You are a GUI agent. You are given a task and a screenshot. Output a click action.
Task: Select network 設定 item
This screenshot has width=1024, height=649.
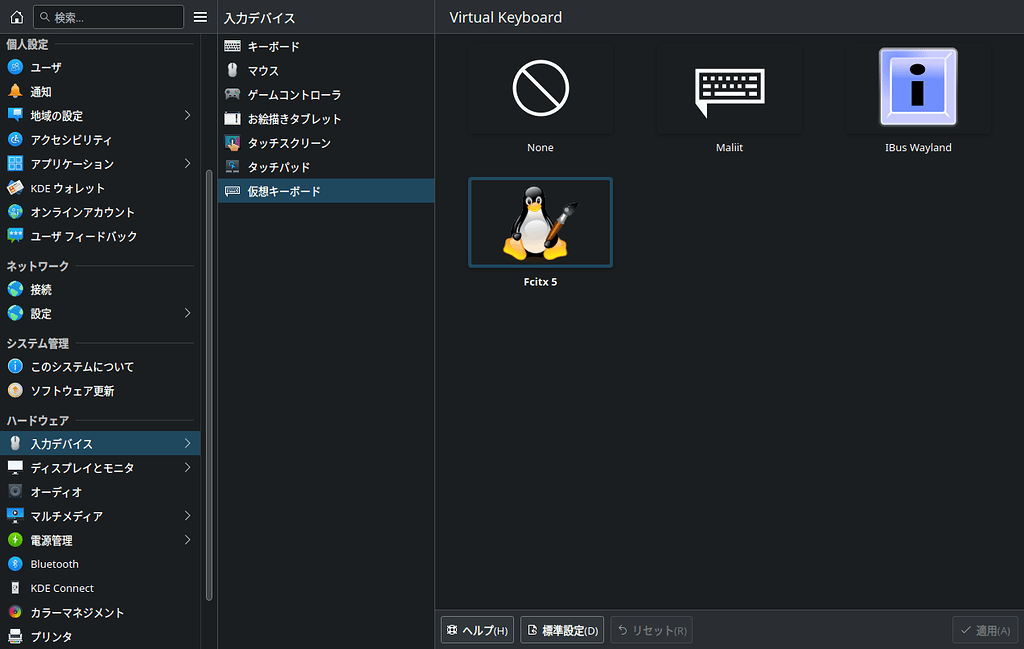(100, 313)
